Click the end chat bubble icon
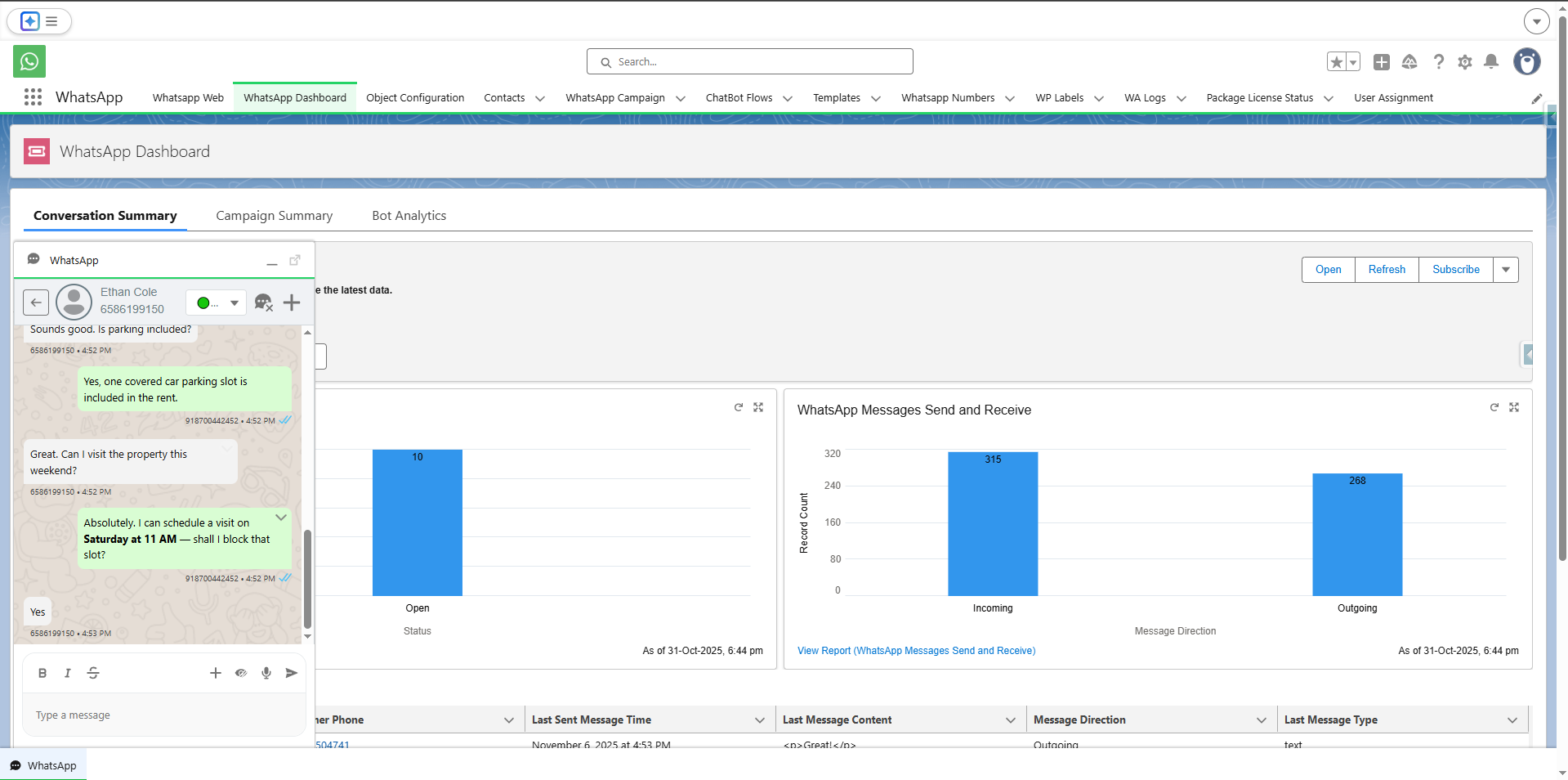Viewport: 1568px width, 780px height. 263,303
